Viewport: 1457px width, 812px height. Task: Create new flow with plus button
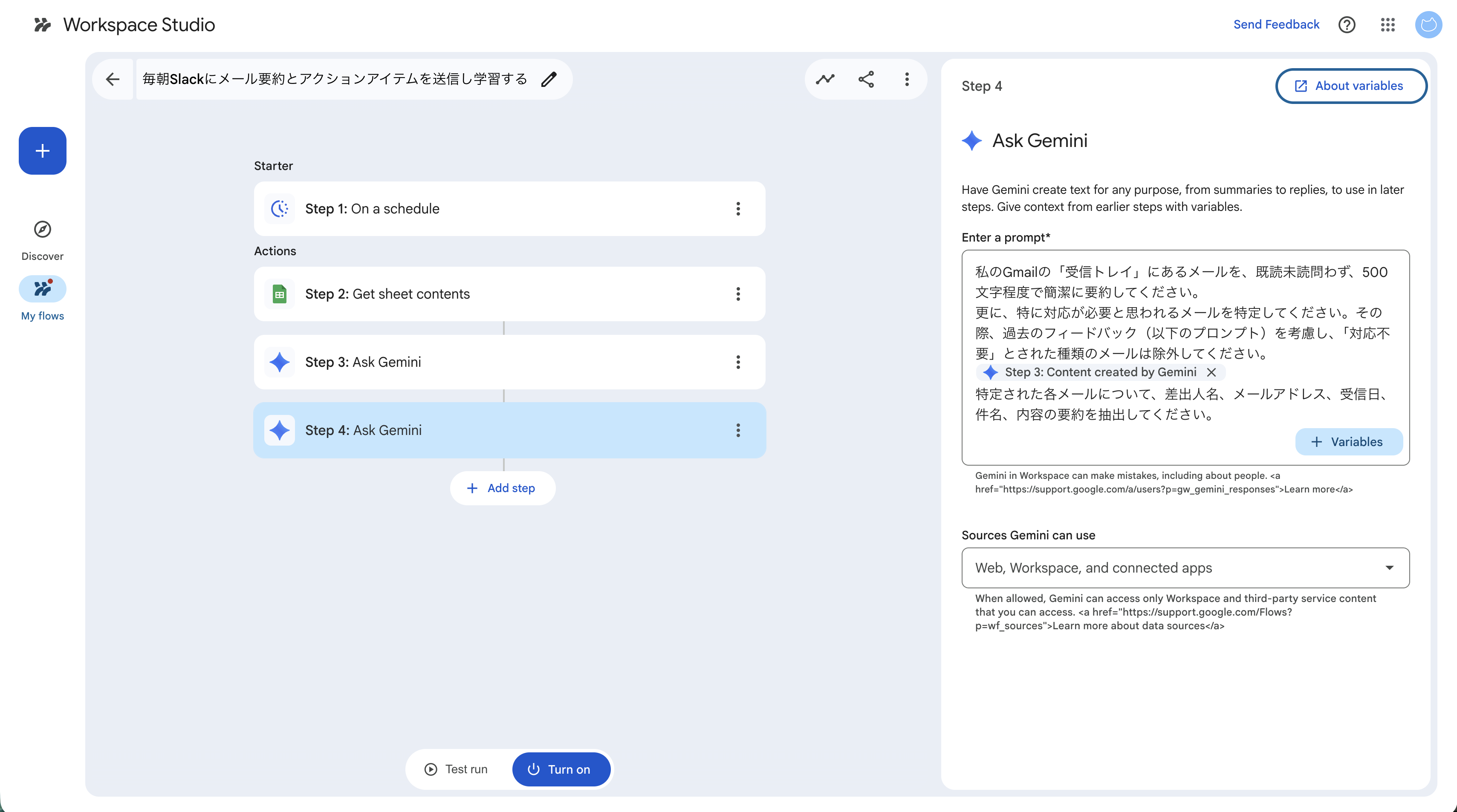pos(43,151)
